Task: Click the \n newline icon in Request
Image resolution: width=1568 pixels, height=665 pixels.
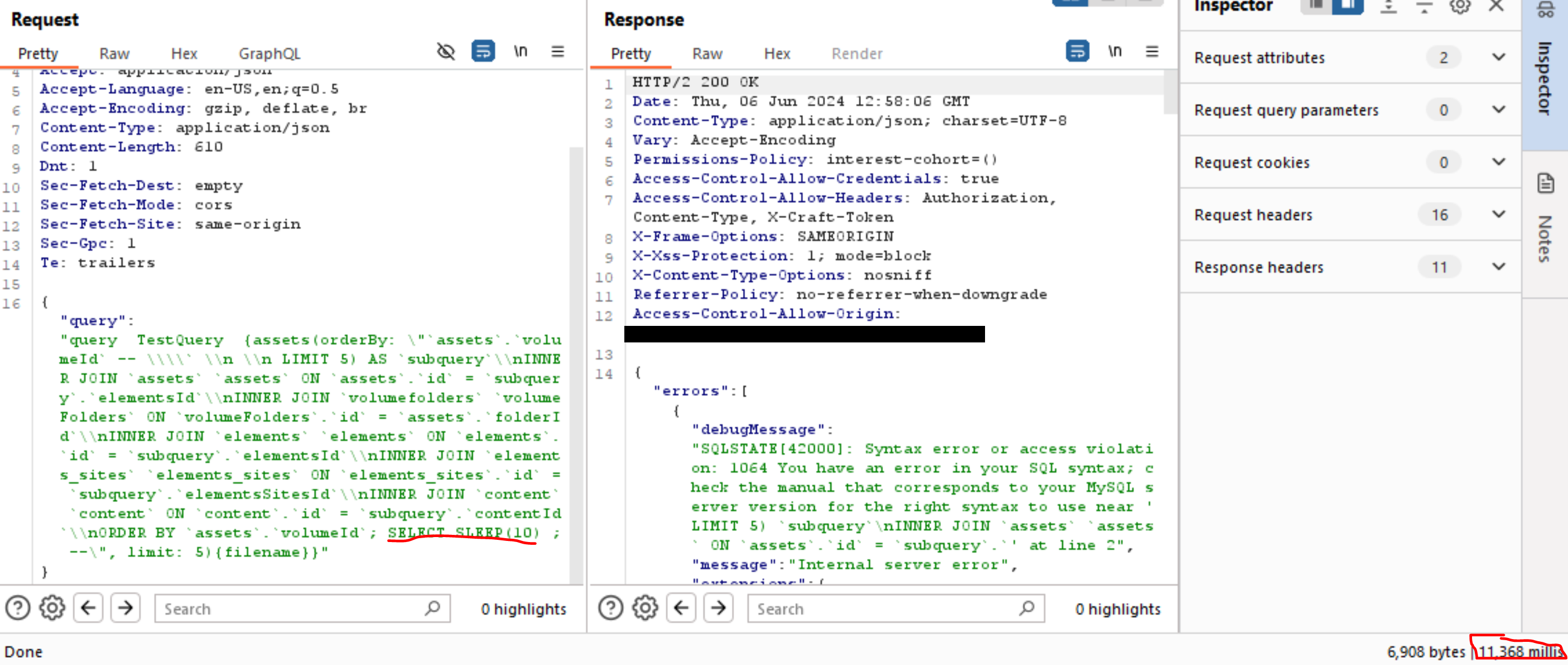Action: point(520,52)
